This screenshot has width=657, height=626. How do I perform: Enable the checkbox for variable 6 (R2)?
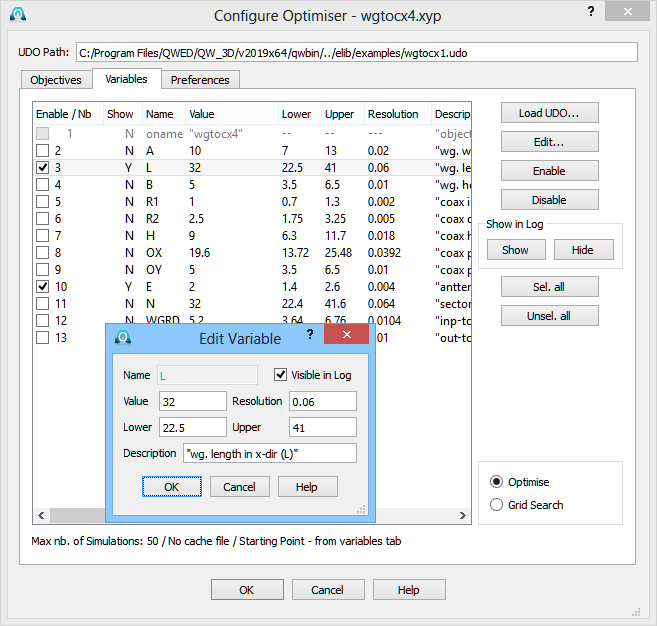pos(42,218)
